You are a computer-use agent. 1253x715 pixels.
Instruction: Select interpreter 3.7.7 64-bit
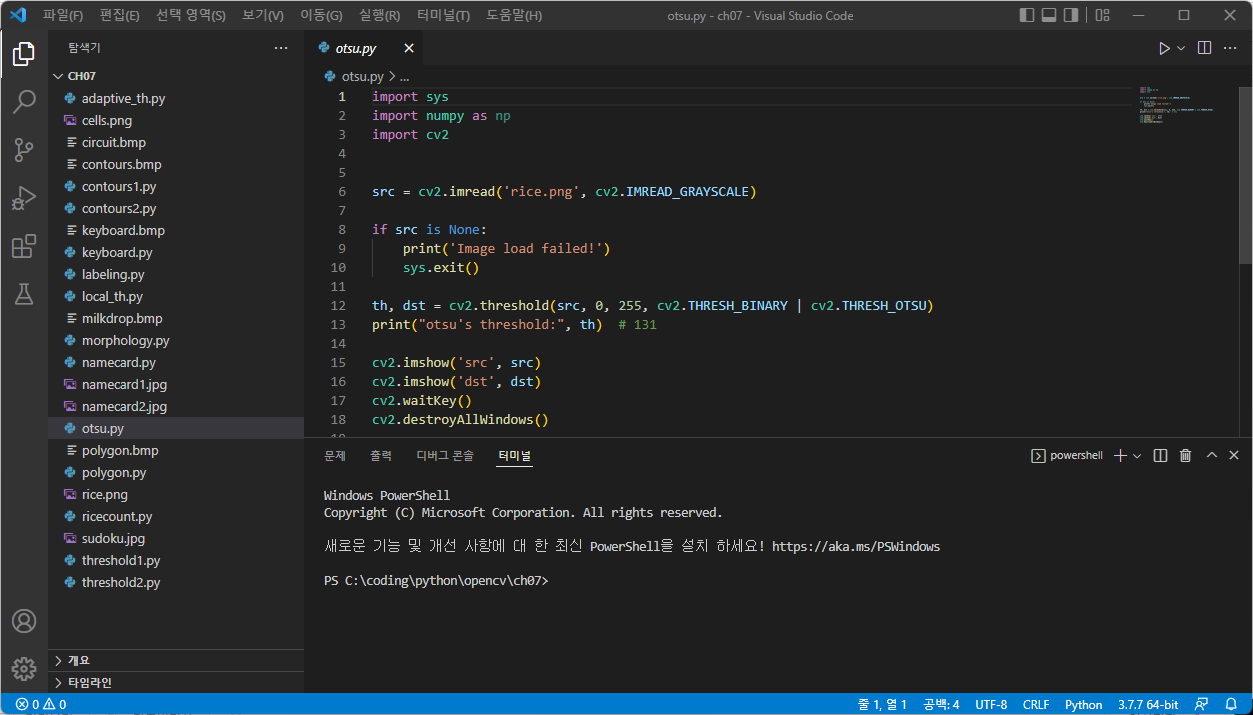point(1148,704)
